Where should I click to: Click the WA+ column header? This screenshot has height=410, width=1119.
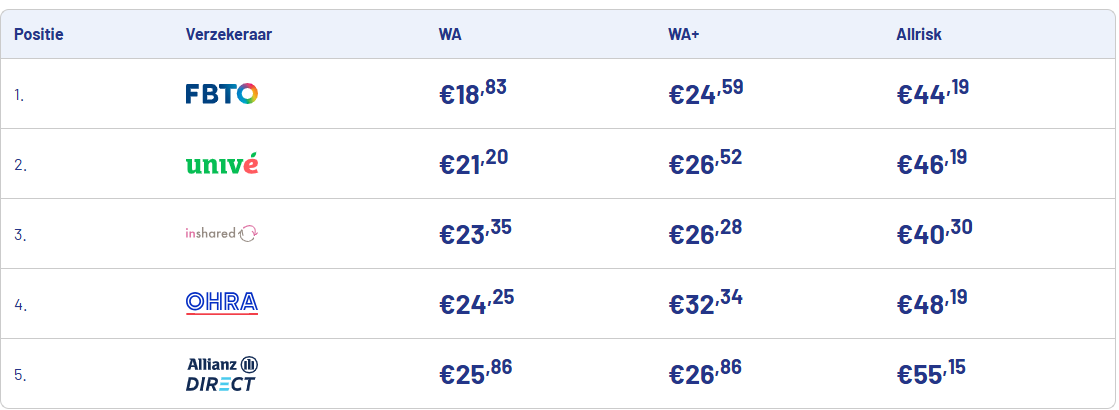pos(683,35)
